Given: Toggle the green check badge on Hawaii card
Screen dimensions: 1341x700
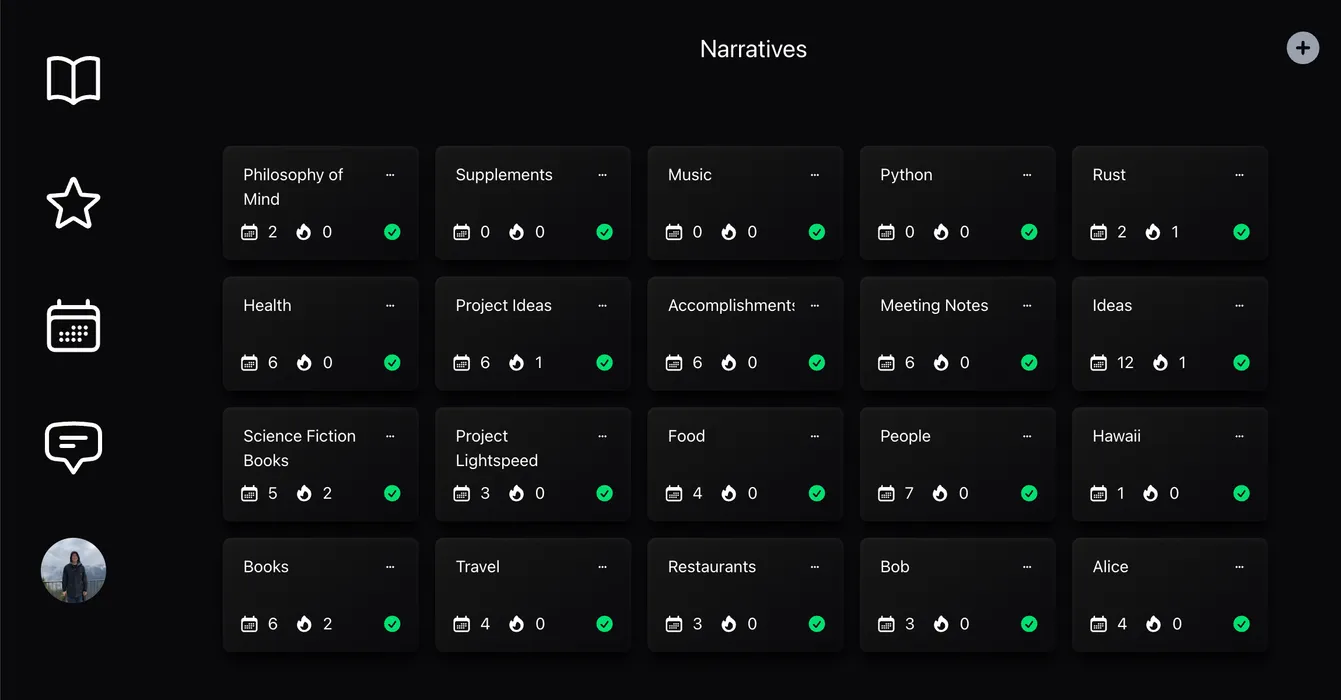Looking at the screenshot, I should coord(1241,492).
